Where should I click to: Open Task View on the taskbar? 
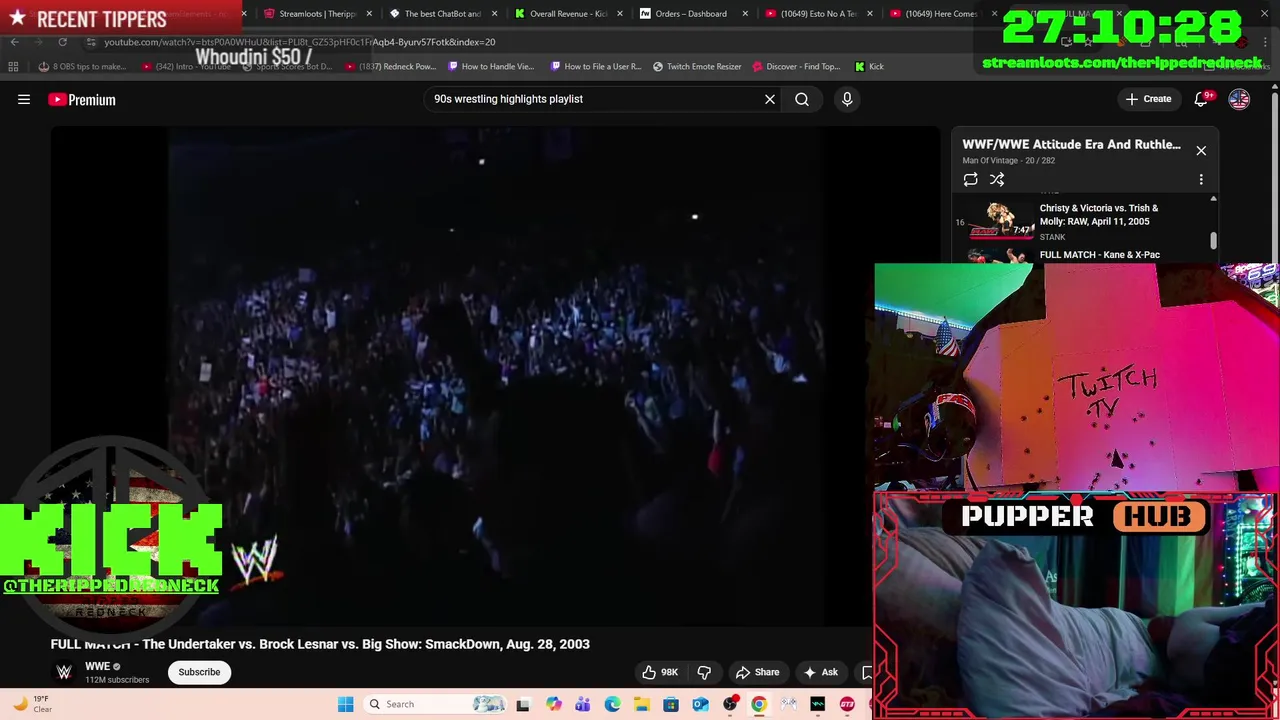pyautogui.click(x=522, y=704)
